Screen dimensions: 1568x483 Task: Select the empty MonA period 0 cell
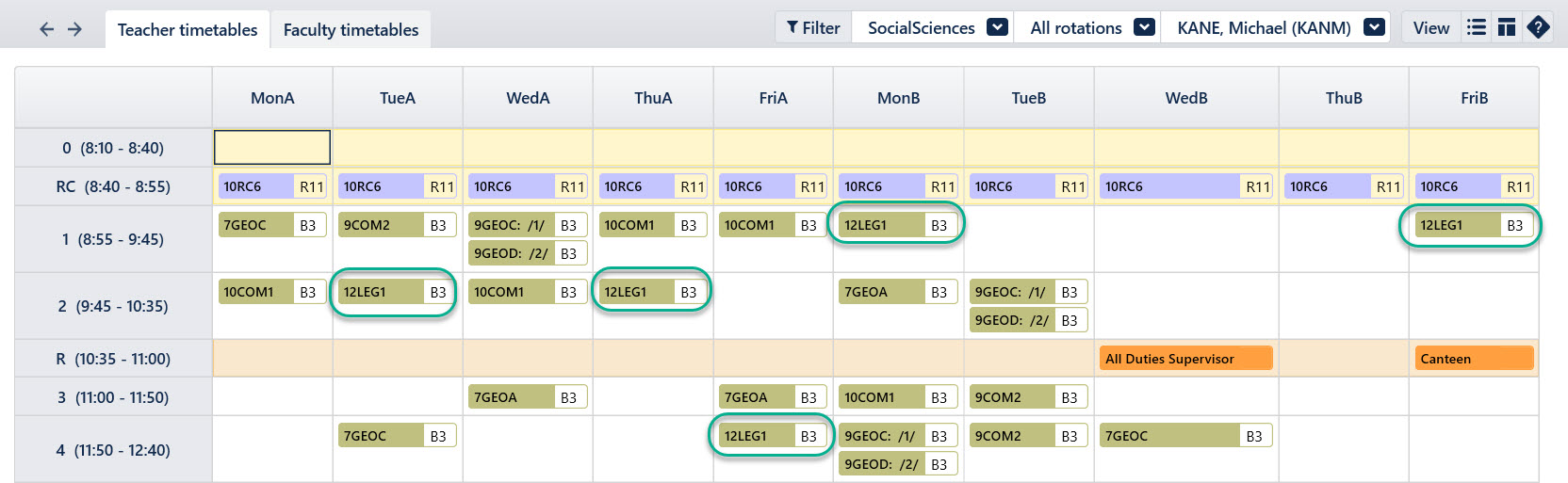click(272, 148)
